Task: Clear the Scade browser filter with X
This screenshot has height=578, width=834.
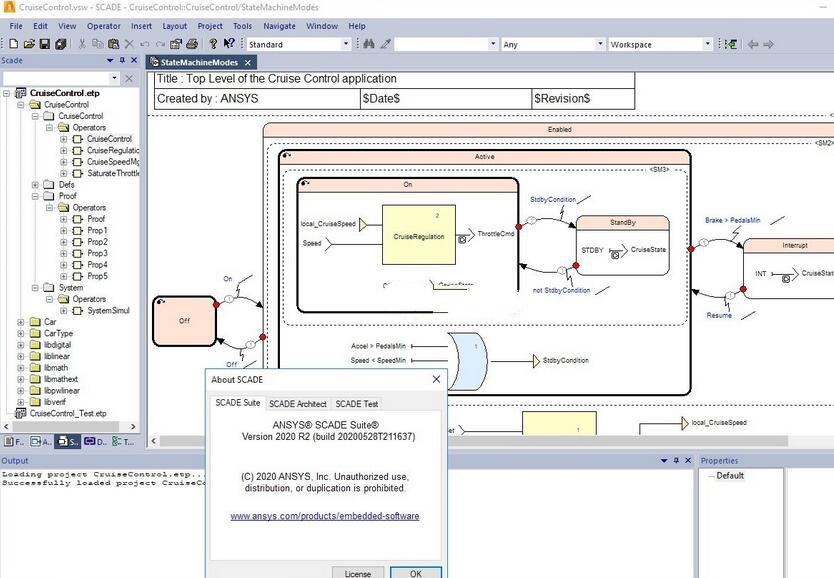Action: [129, 79]
